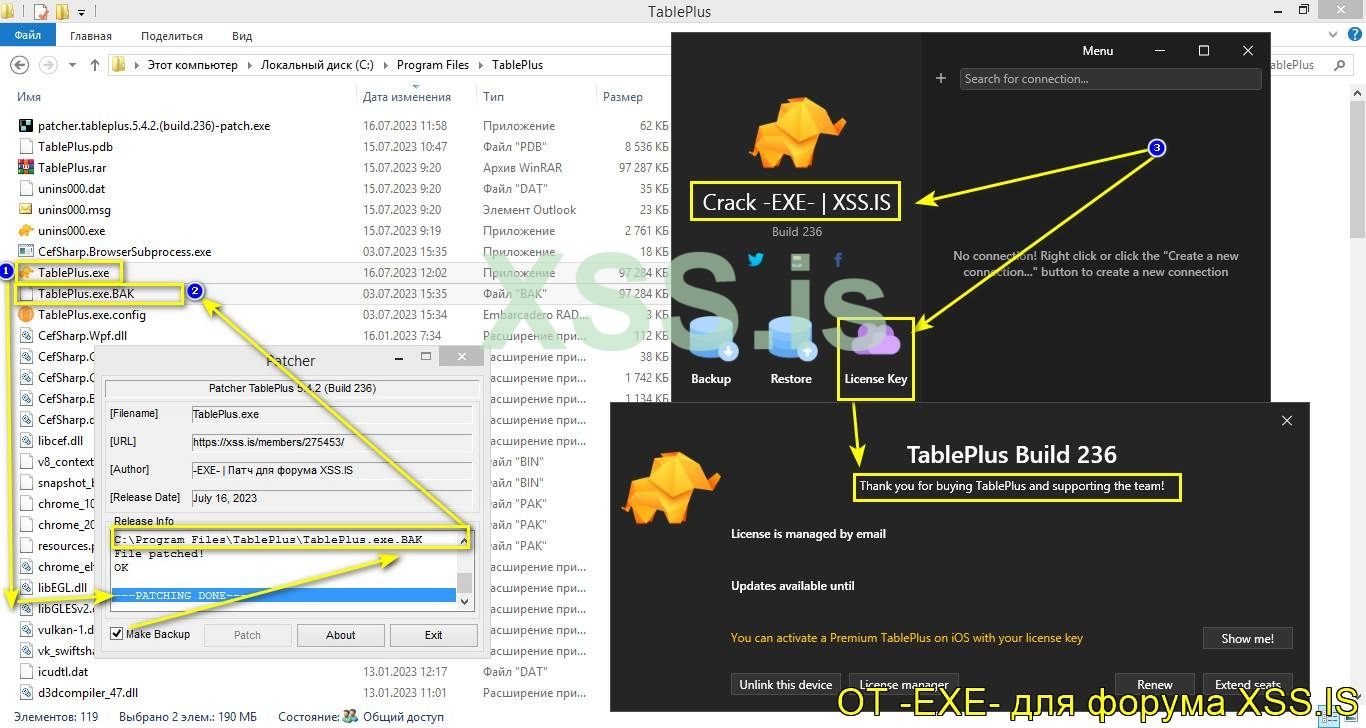The height and width of the screenshot is (728, 1366).
Task: Click the Release Info scrollbar down arrow
Action: coord(464,601)
